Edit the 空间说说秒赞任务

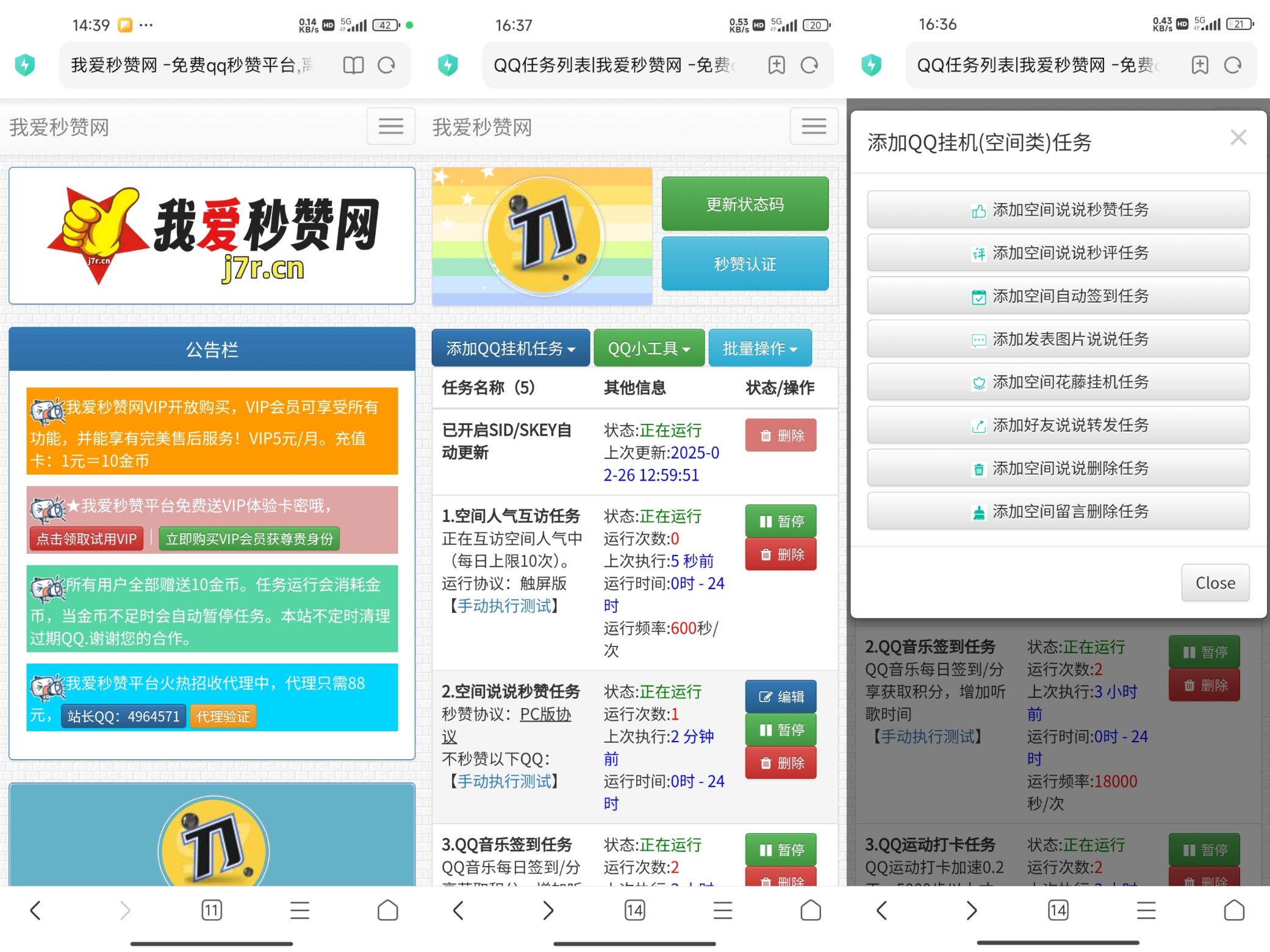point(781,696)
